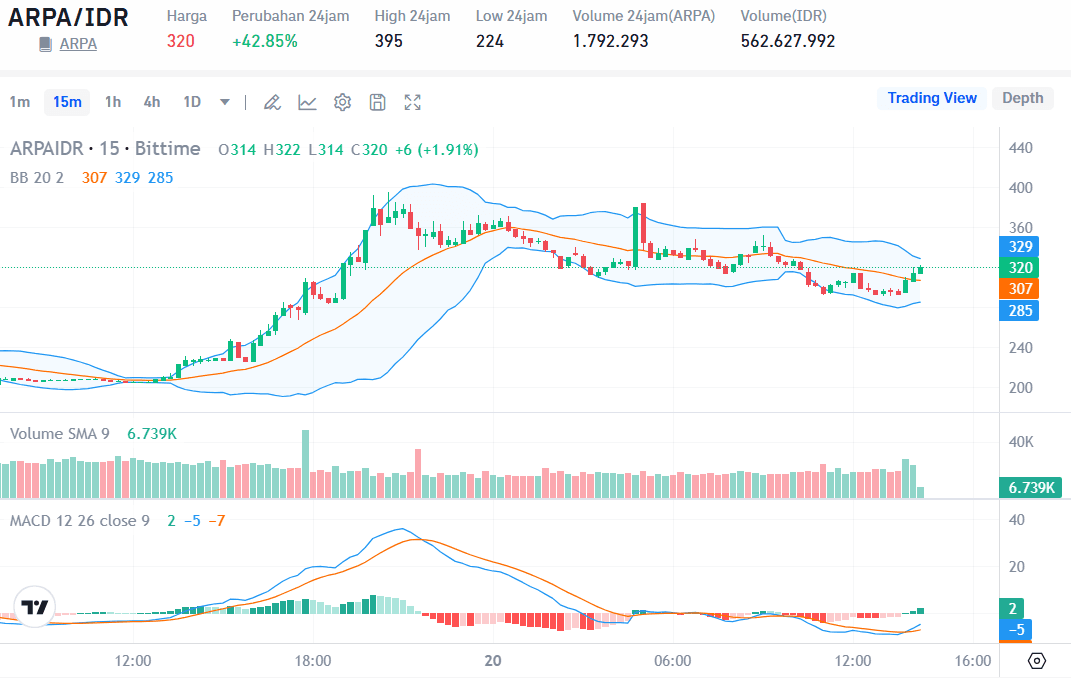
Task: Open the ARPA info link
Action: 78,44
